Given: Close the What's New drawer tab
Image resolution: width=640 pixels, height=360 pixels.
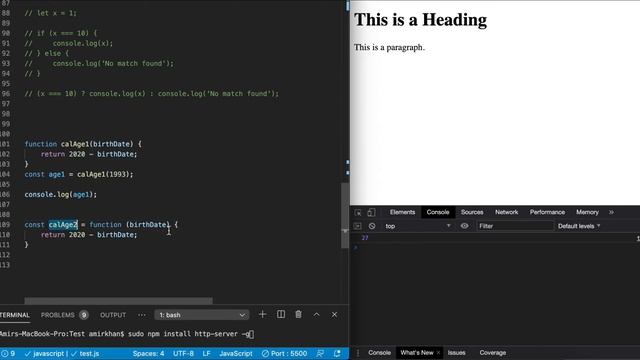Looking at the screenshot, I should click(x=438, y=353).
